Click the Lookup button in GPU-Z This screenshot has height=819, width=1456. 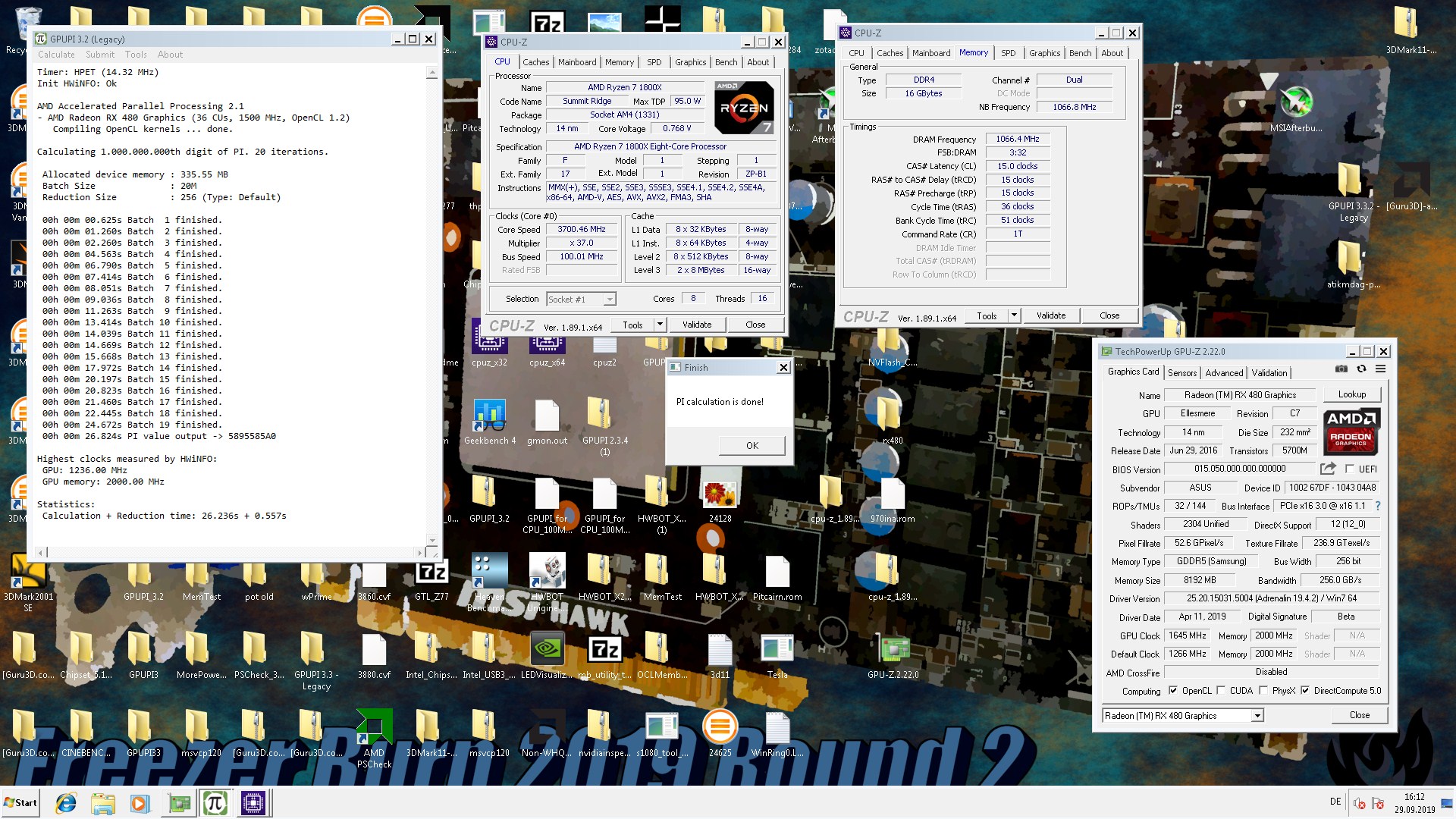(x=1351, y=394)
